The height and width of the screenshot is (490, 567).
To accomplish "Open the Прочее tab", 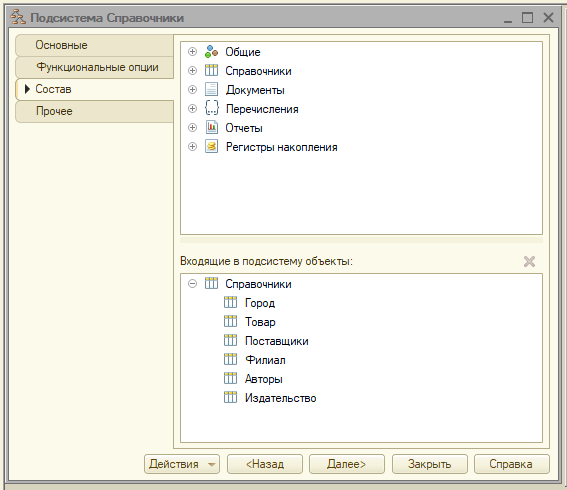I will (x=95, y=111).
